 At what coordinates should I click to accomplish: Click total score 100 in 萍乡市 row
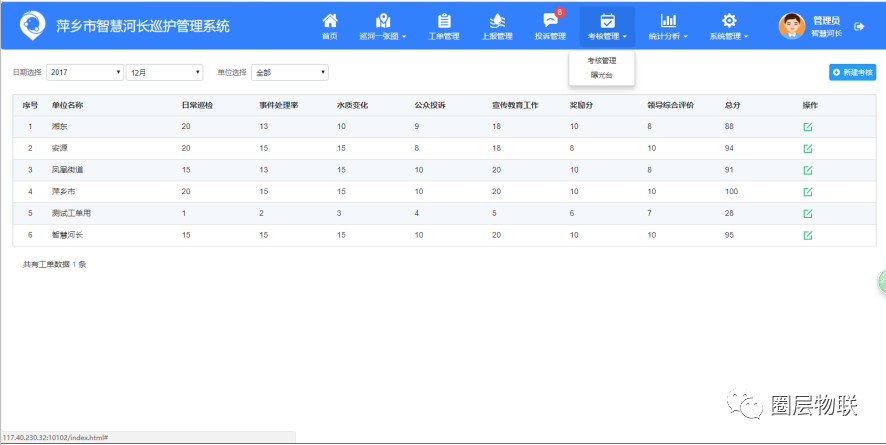click(732, 191)
